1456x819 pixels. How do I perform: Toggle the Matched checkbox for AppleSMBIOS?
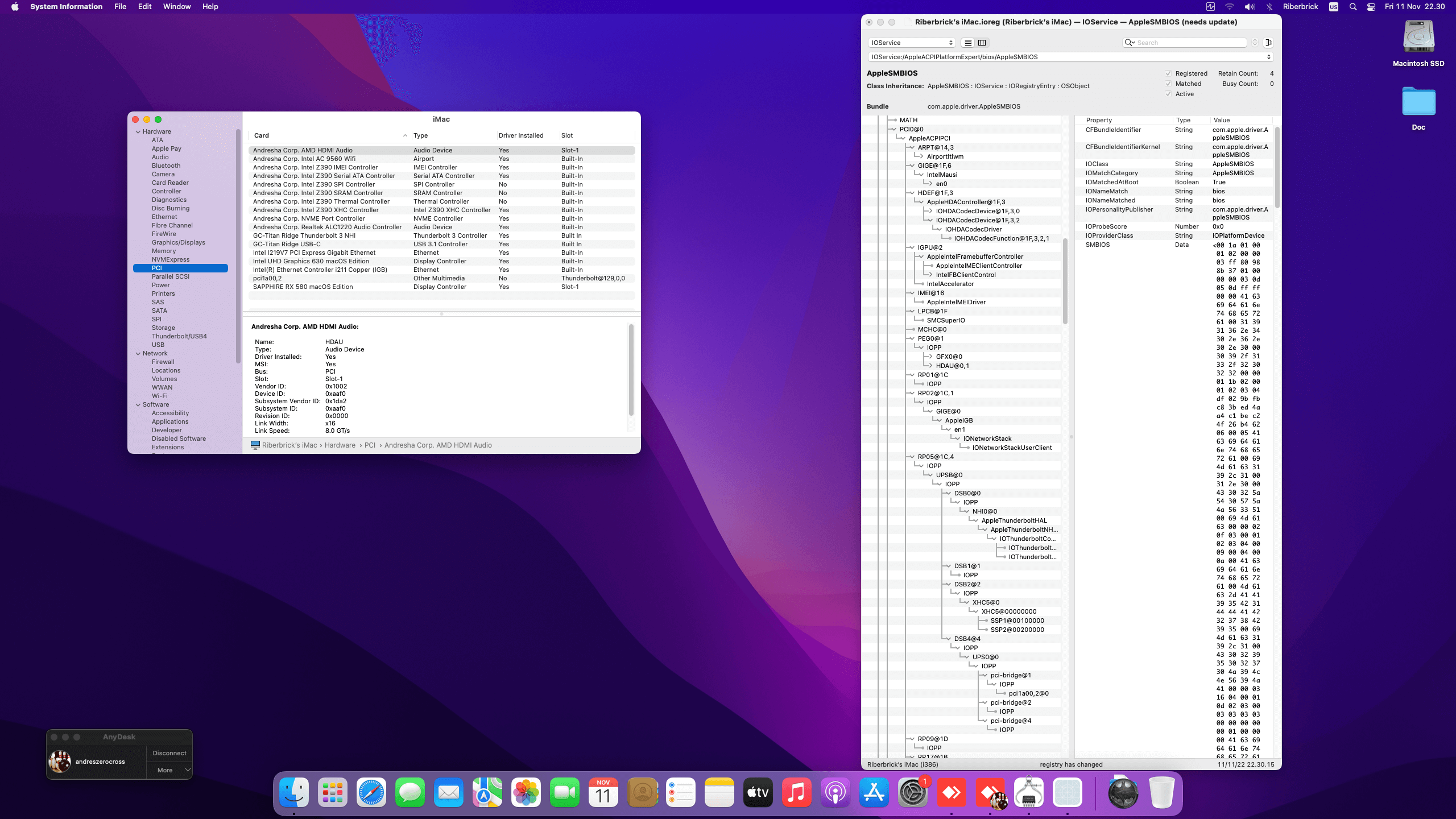tap(1169, 84)
